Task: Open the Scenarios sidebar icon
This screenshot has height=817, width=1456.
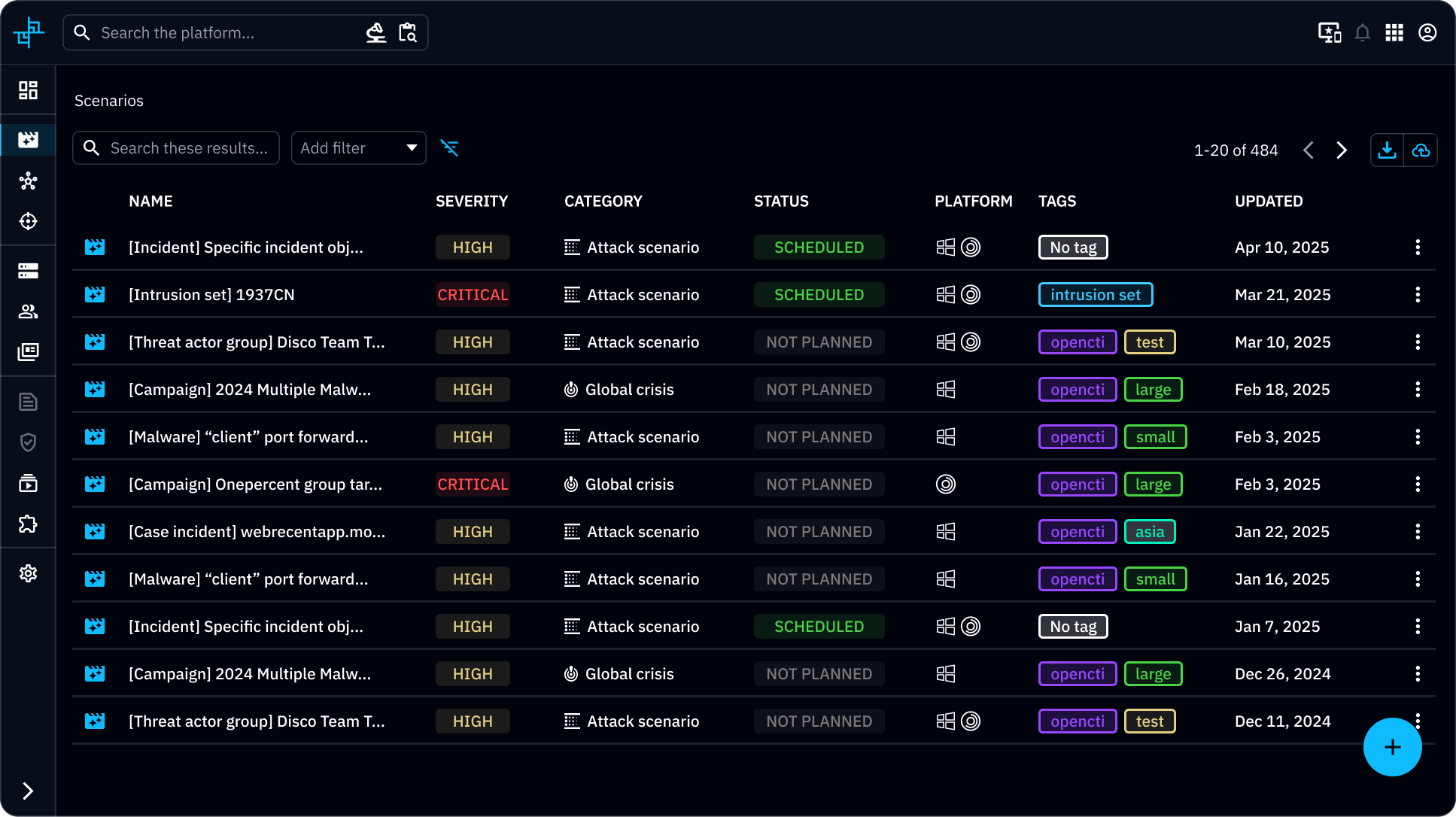Action: click(28, 140)
